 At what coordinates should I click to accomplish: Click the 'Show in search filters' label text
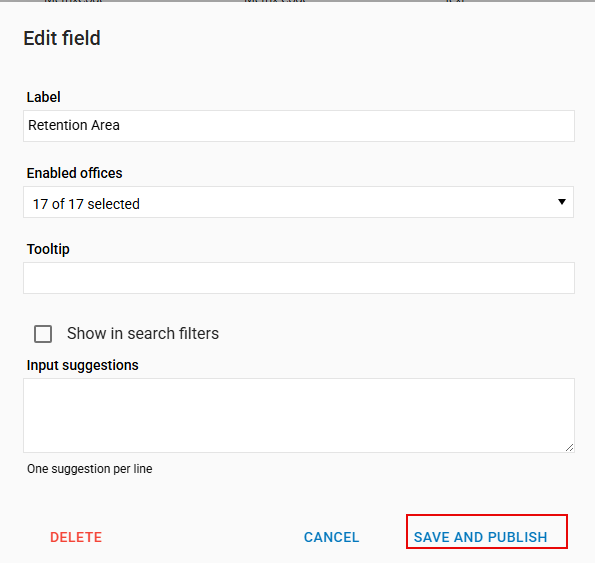(x=143, y=333)
